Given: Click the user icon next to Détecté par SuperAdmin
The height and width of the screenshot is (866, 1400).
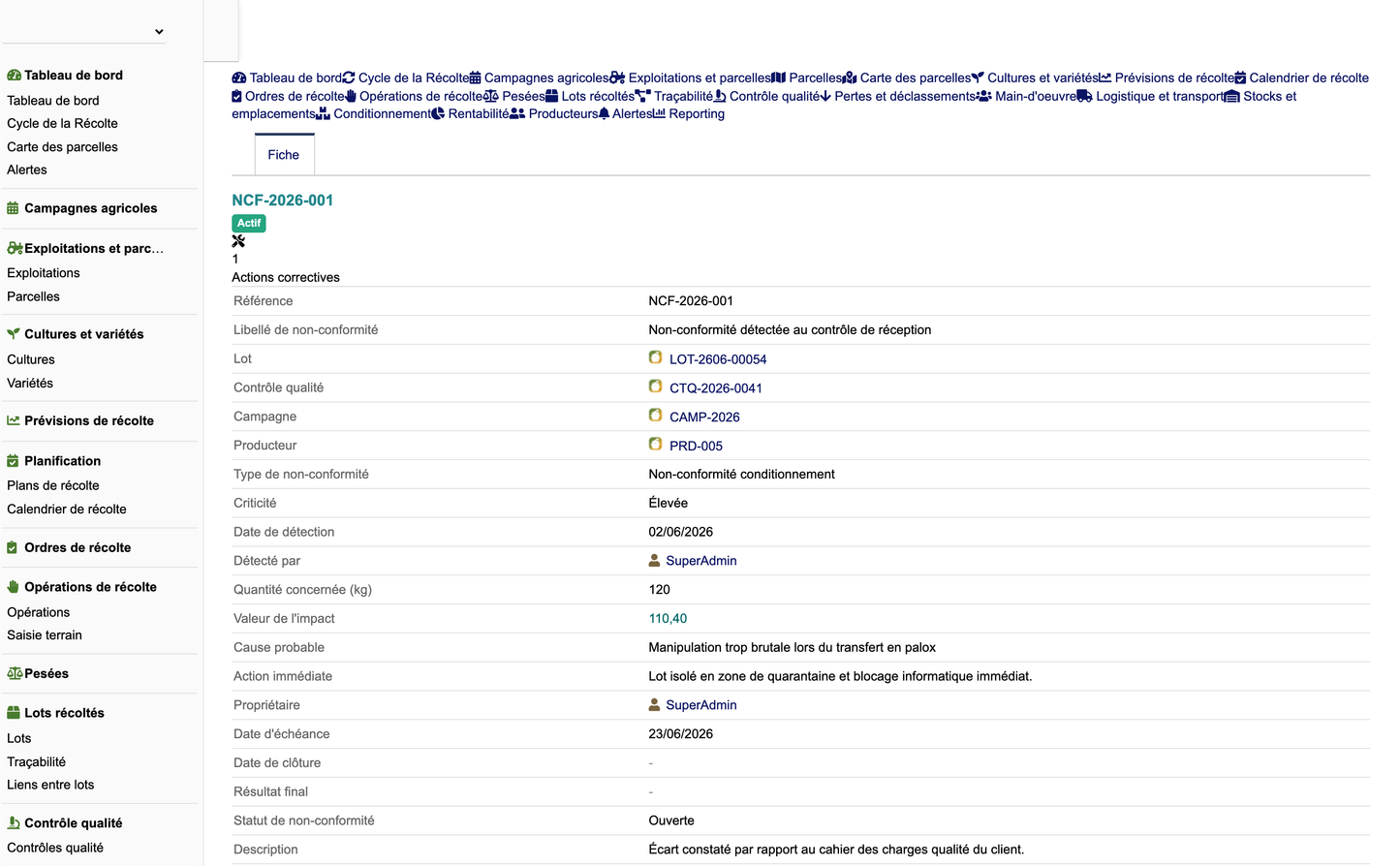Looking at the screenshot, I should [655, 560].
